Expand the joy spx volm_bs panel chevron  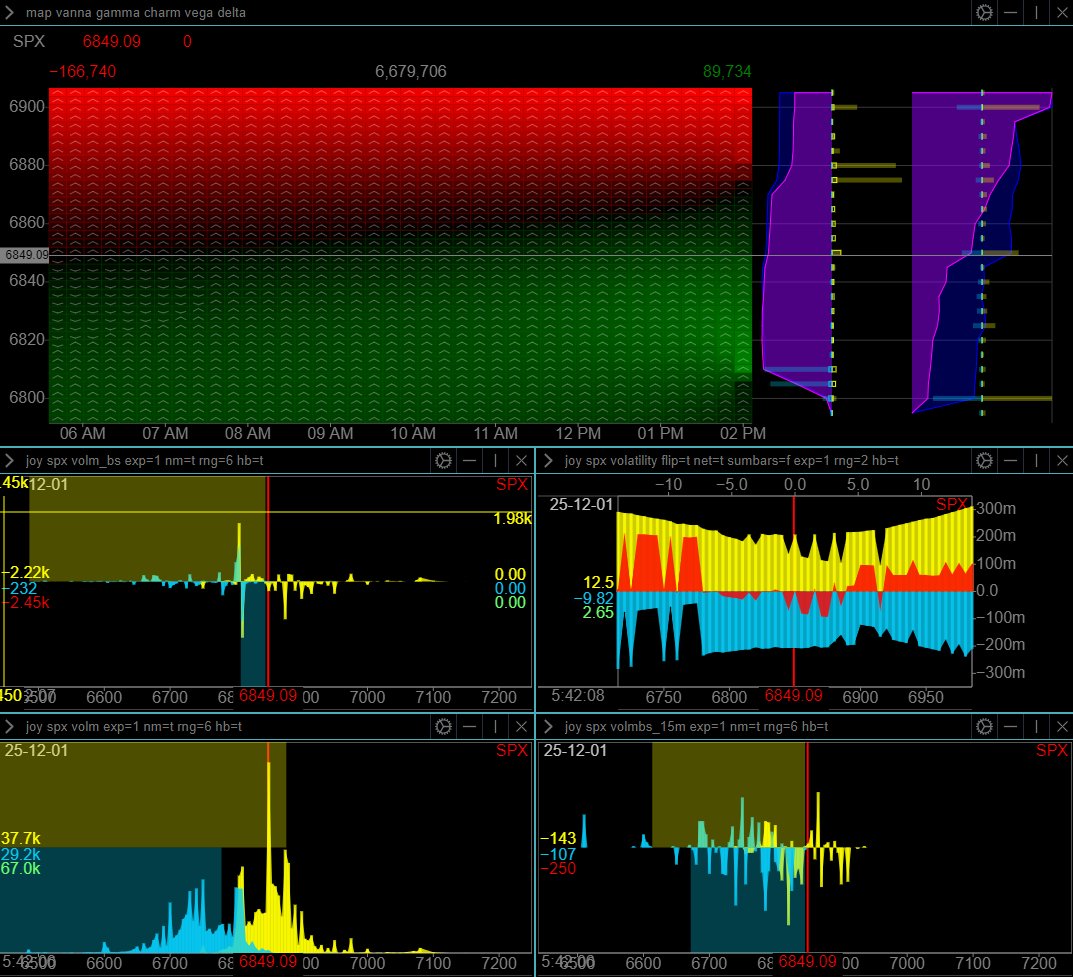[9, 461]
